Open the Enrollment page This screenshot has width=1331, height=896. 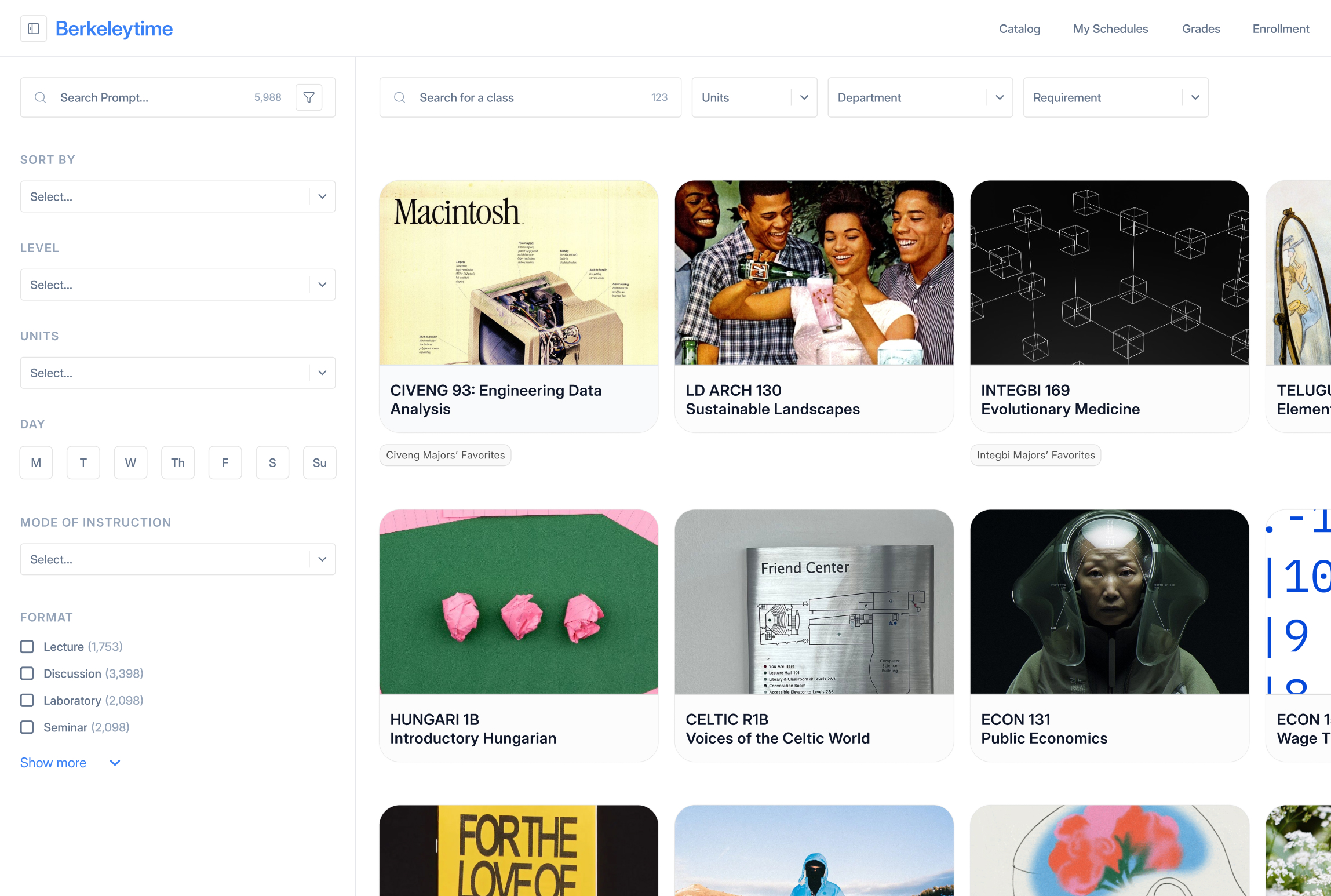click(x=1281, y=28)
